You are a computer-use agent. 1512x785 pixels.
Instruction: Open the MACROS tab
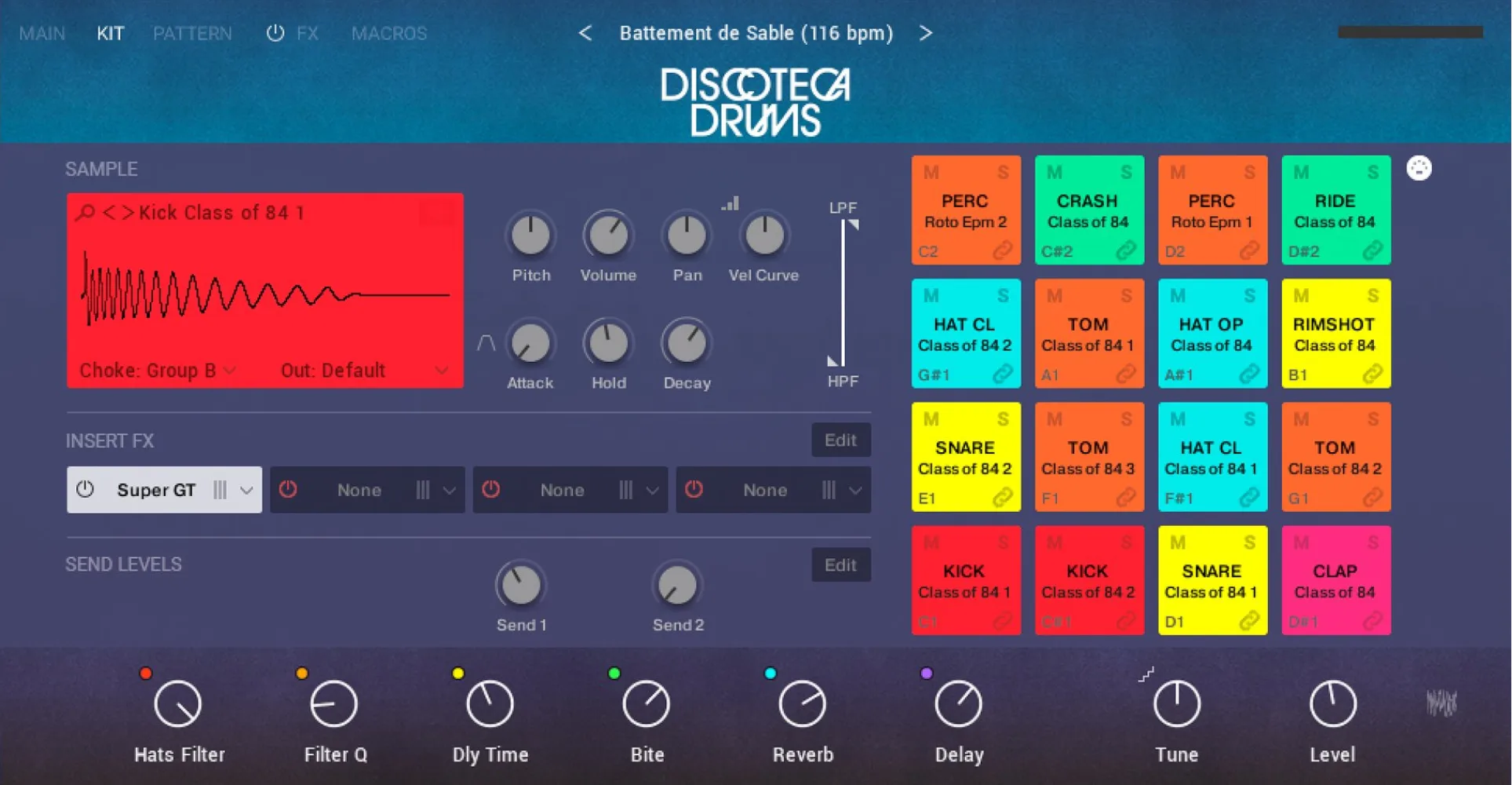[x=388, y=33]
